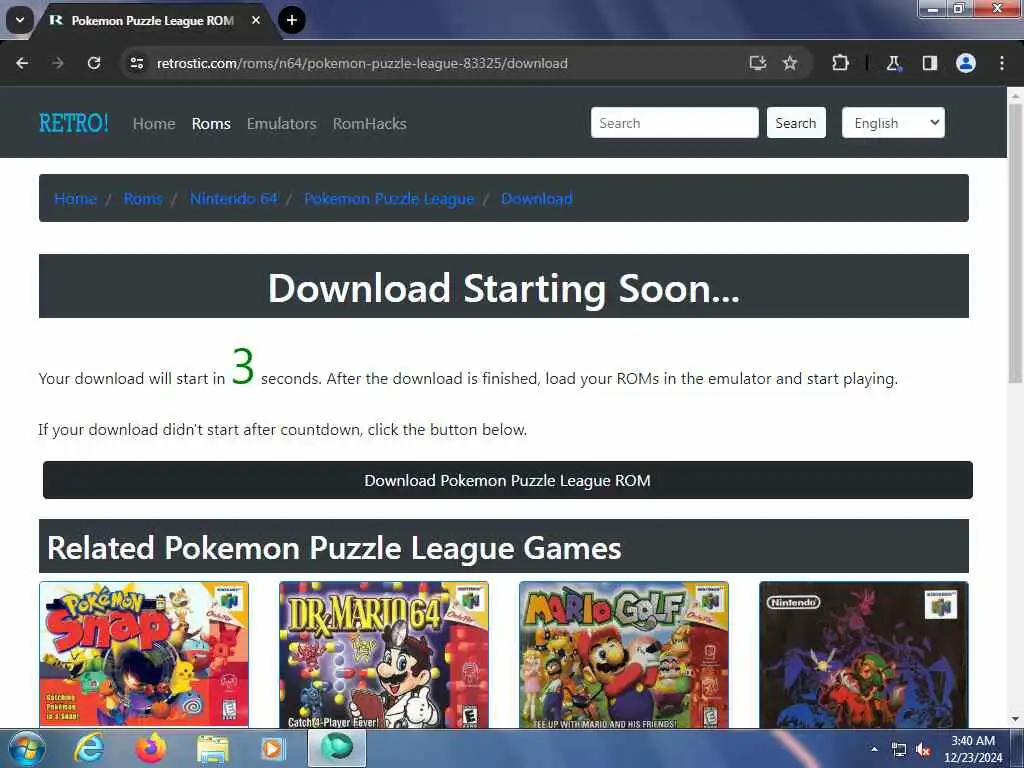
Task: Open the Pokemon Snap game thumbnail
Action: coord(144,654)
